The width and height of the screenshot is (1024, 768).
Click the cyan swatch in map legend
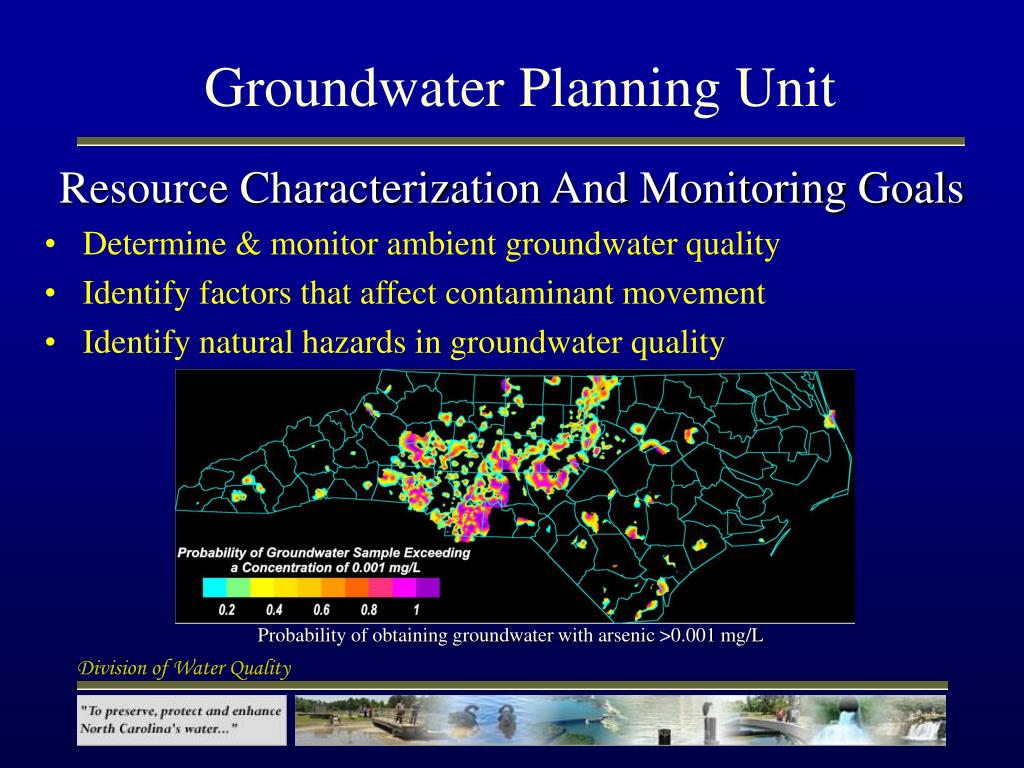[x=214, y=588]
